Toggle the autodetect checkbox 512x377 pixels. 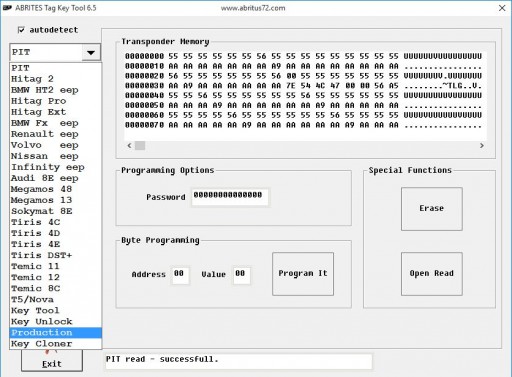click(21, 30)
